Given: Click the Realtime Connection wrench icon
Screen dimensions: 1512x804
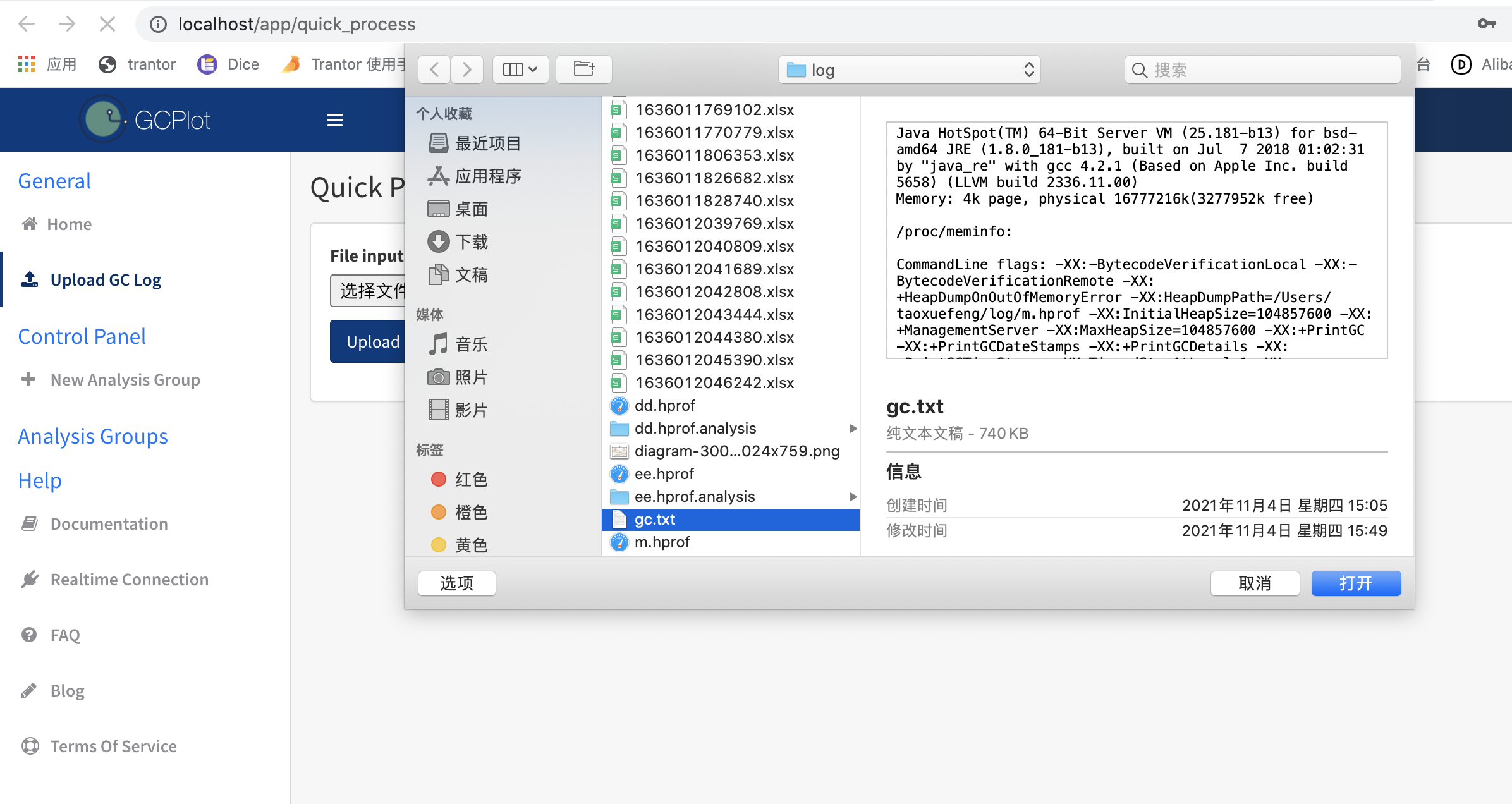Looking at the screenshot, I should [x=30, y=578].
